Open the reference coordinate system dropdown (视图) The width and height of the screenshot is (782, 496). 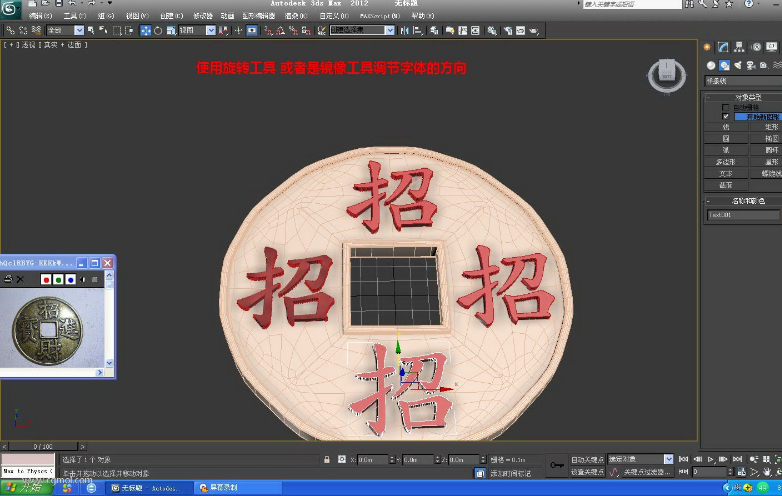coord(197,30)
